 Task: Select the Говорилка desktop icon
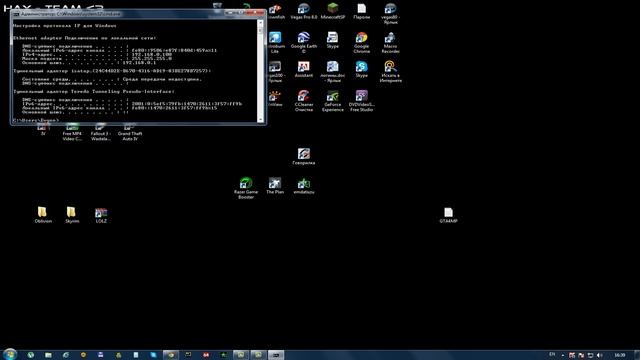(x=304, y=156)
